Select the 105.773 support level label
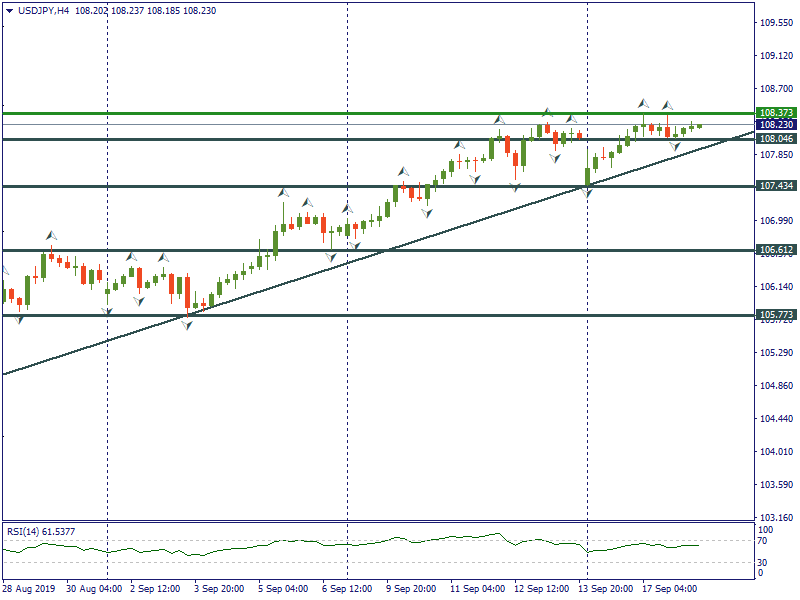Screen dimensions: 800x600 pos(776,315)
